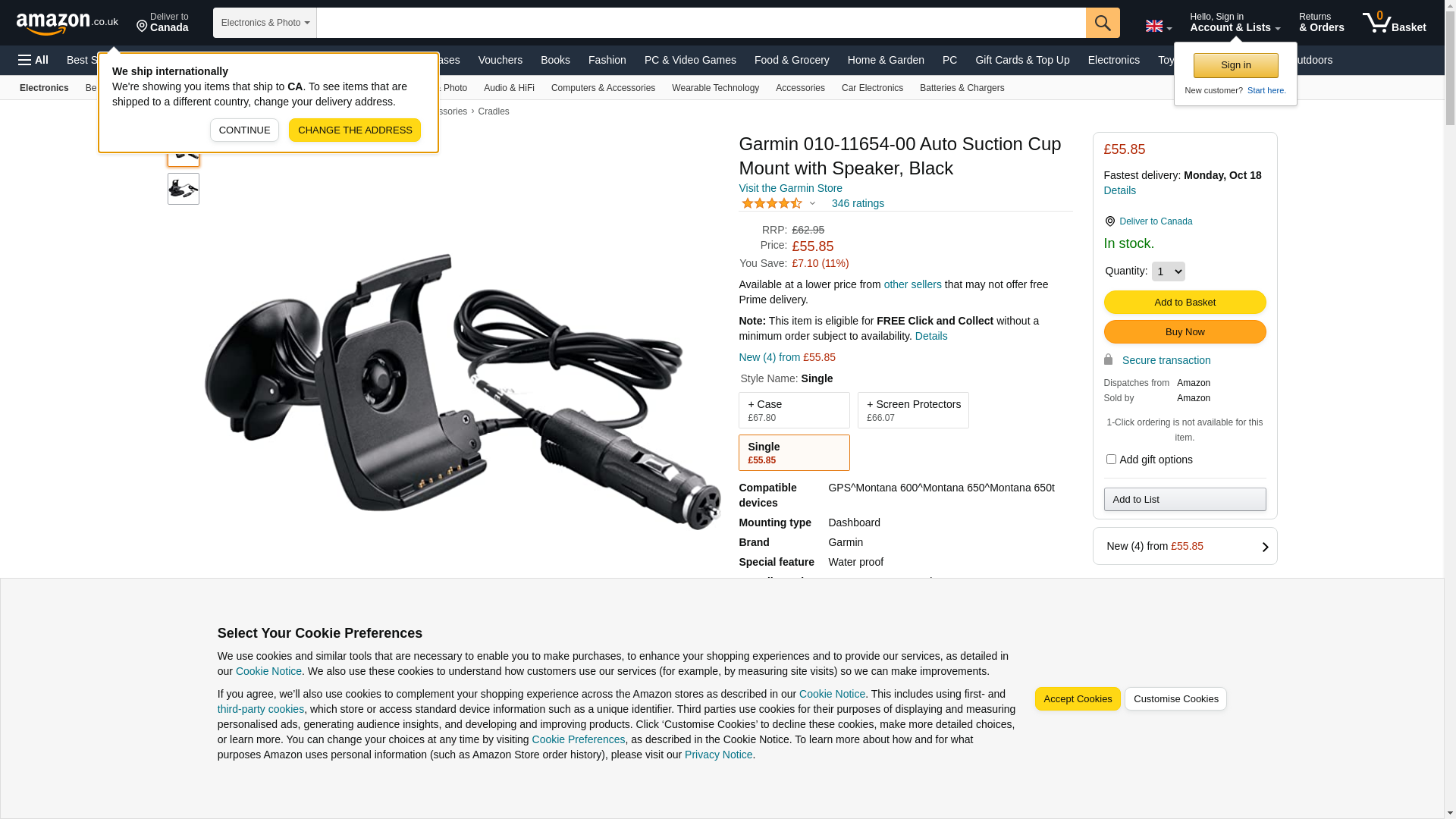Open the Books menu item

point(555,60)
